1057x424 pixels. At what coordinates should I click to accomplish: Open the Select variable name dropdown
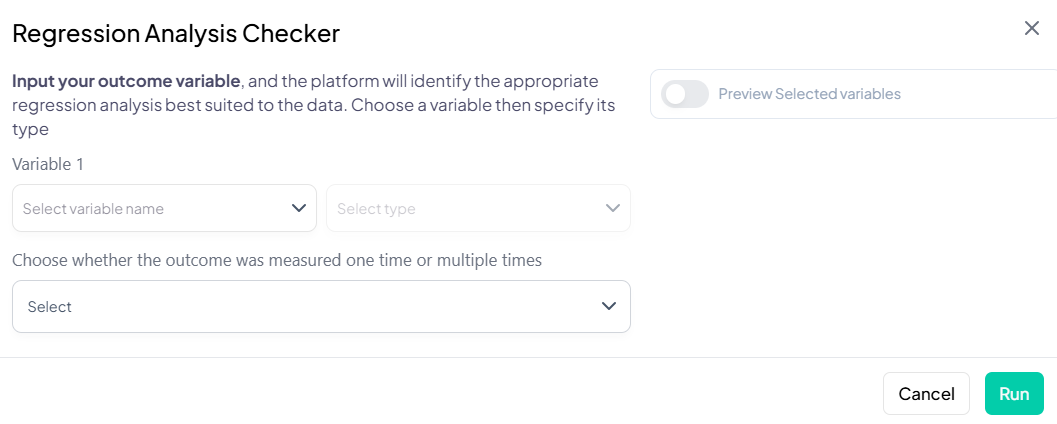tap(164, 208)
